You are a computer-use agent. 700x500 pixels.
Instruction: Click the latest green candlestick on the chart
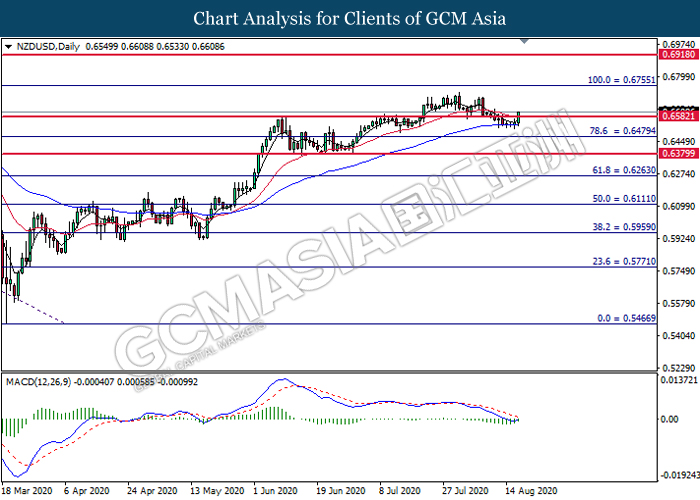[519, 118]
